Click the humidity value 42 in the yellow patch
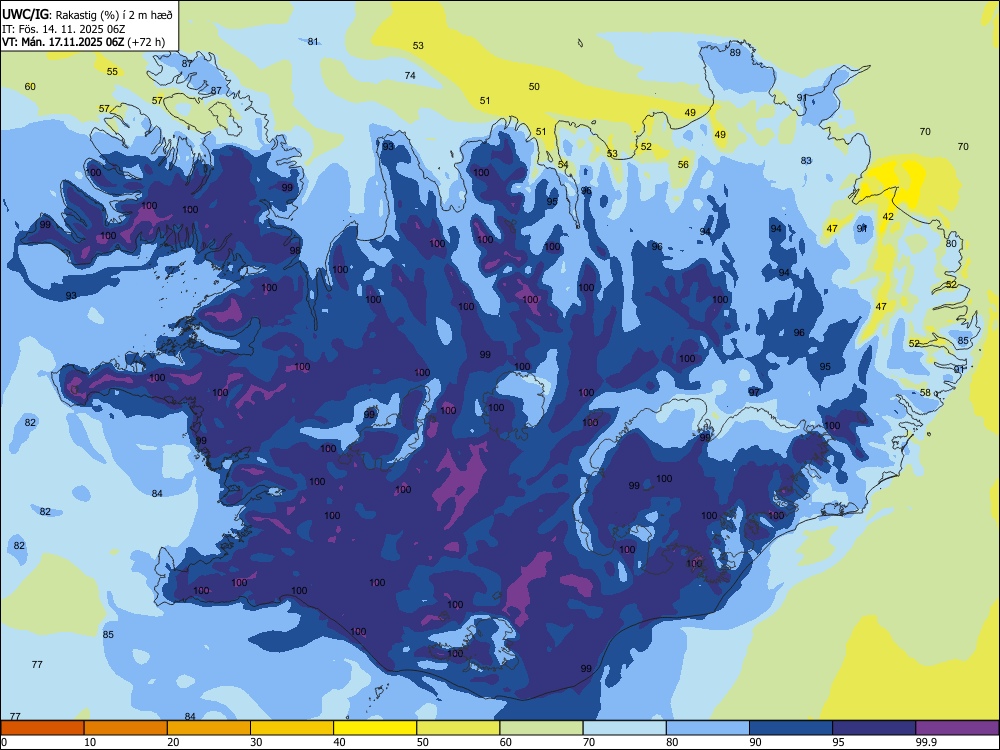 coord(888,216)
